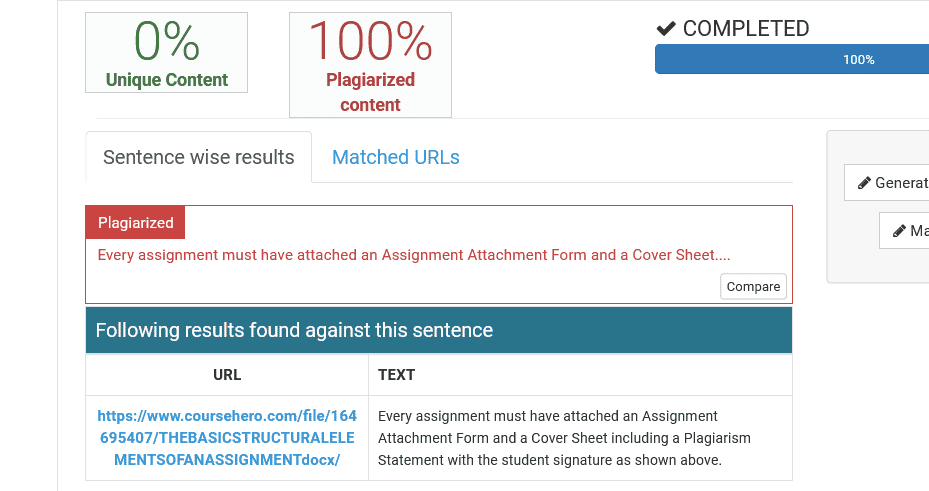Open the Matched URLs tab
The height and width of the screenshot is (491, 929).
tap(395, 157)
